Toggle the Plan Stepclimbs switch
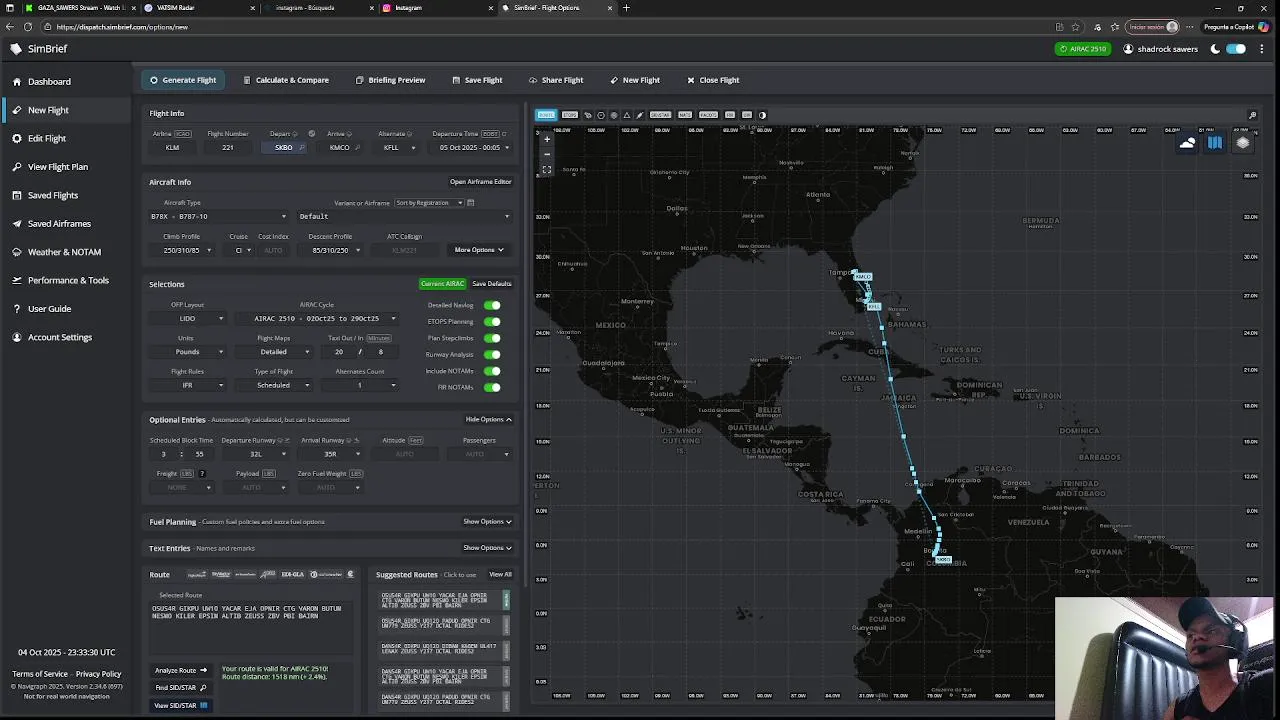1280x720 pixels. (x=492, y=338)
